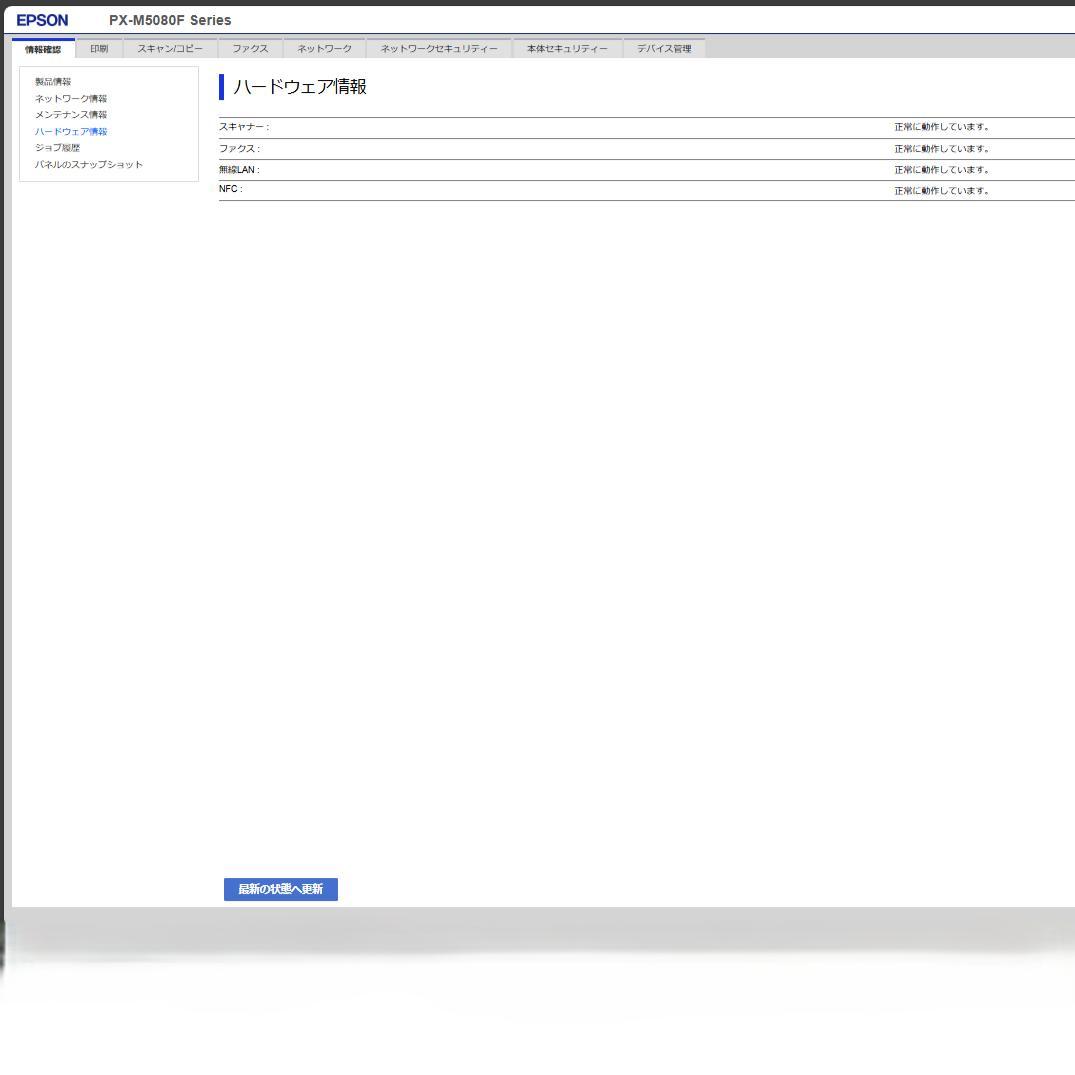Click the スキャナー row label

pyautogui.click(x=243, y=127)
